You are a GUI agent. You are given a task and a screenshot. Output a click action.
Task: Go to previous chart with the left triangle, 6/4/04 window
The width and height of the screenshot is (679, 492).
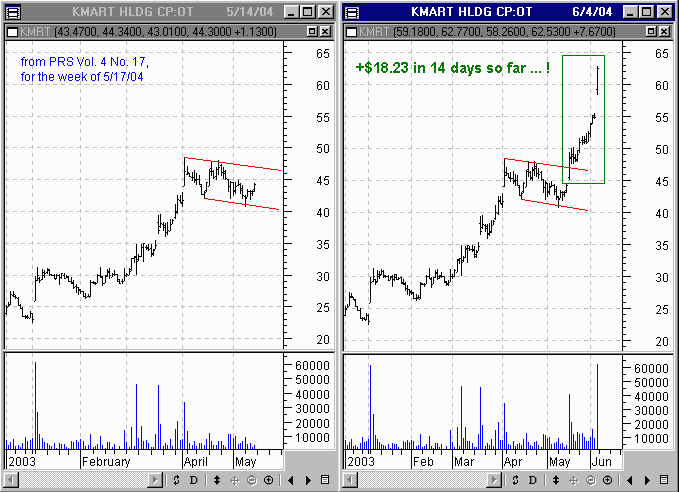pos(630,480)
